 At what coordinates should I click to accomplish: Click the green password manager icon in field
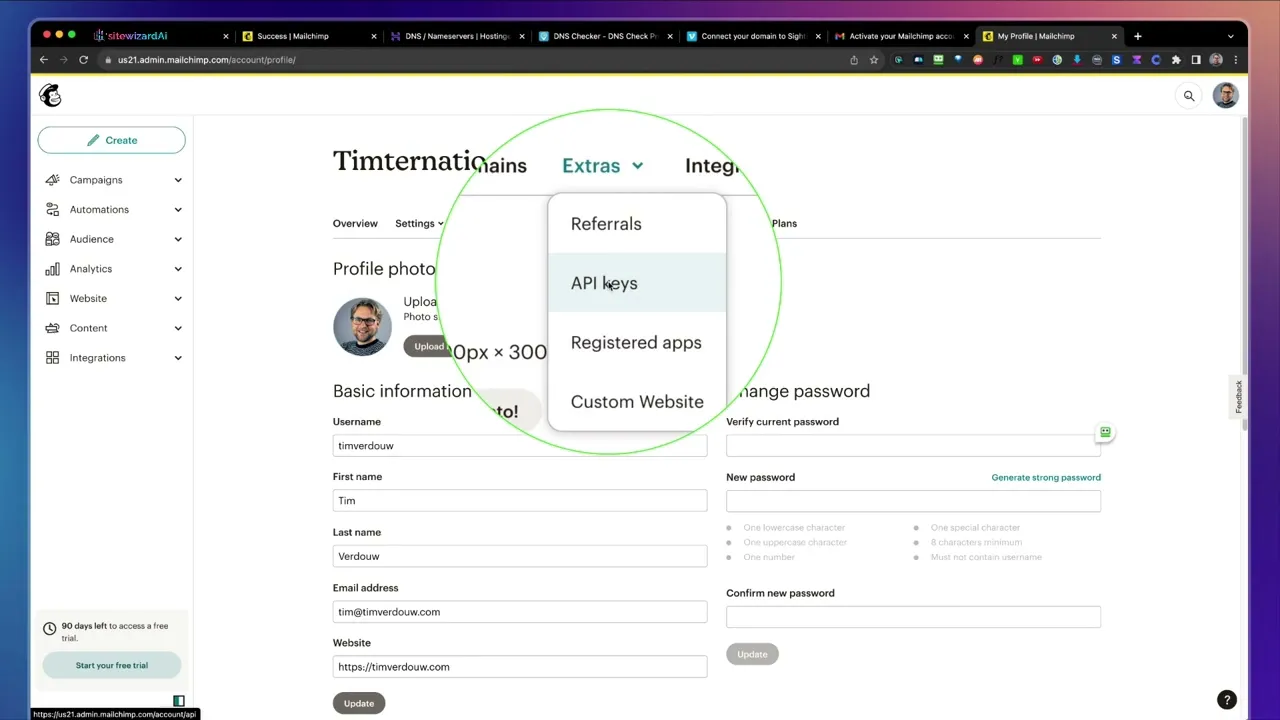1105,432
